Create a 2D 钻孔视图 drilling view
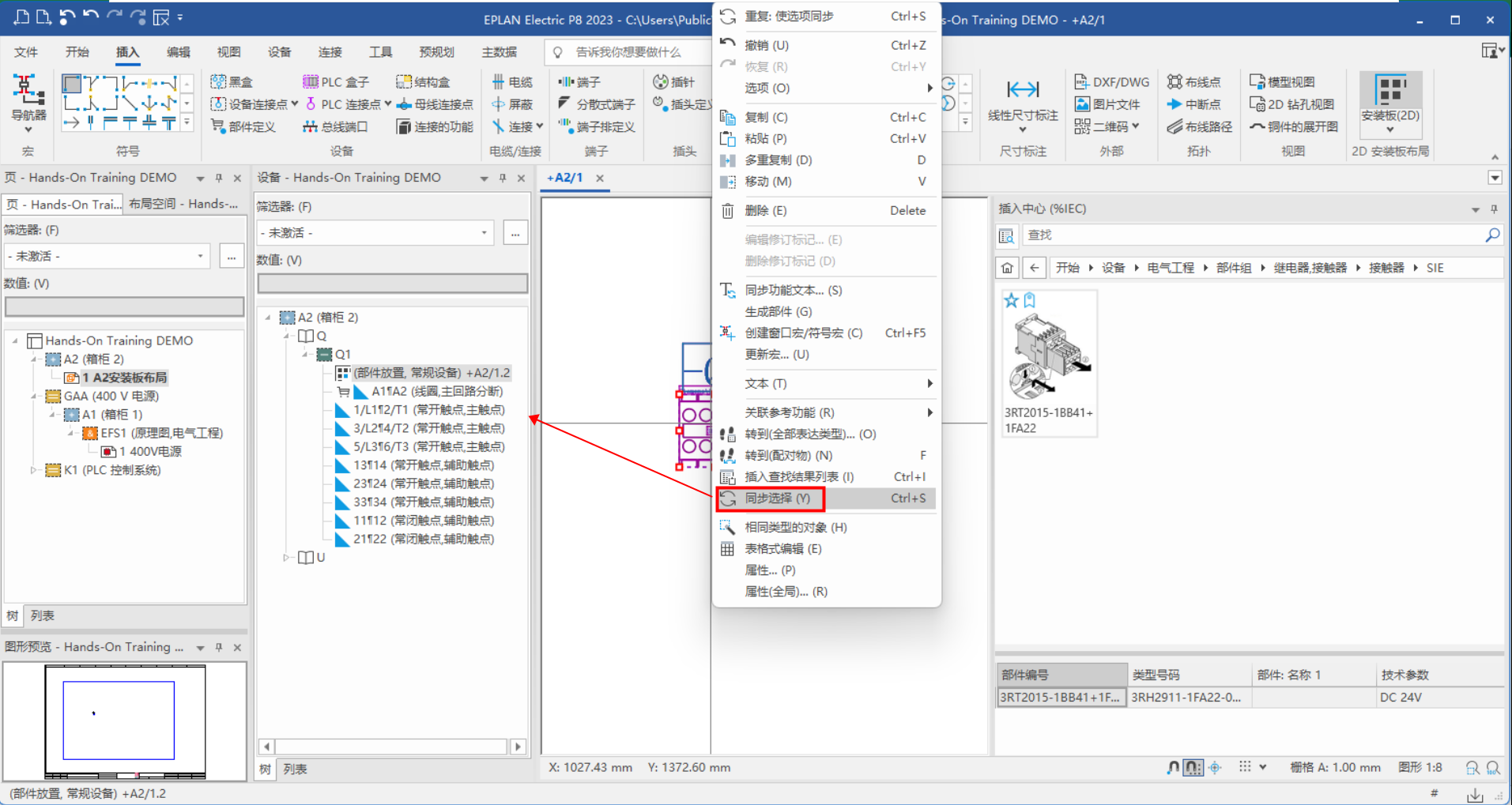 [x=1292, y=104]
